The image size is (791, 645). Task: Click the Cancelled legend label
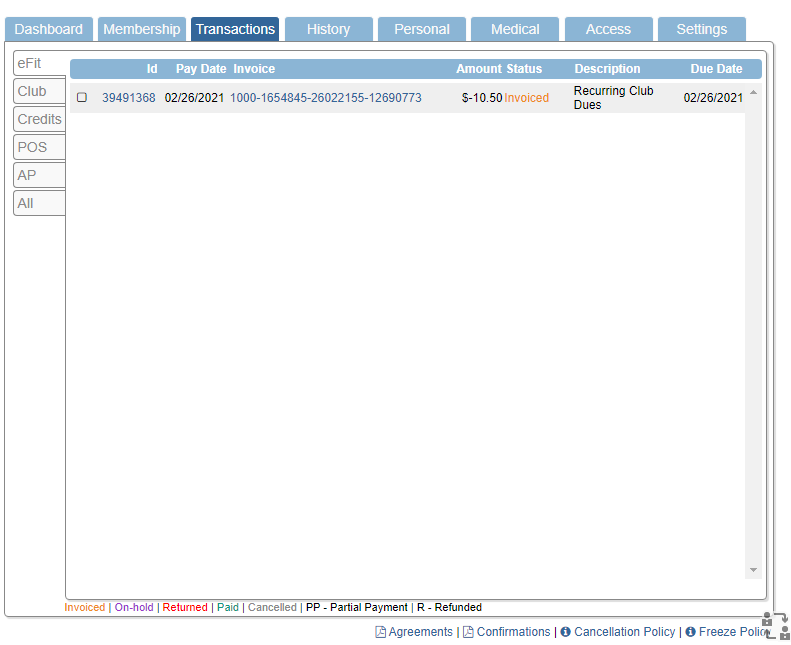pos(272,607)
